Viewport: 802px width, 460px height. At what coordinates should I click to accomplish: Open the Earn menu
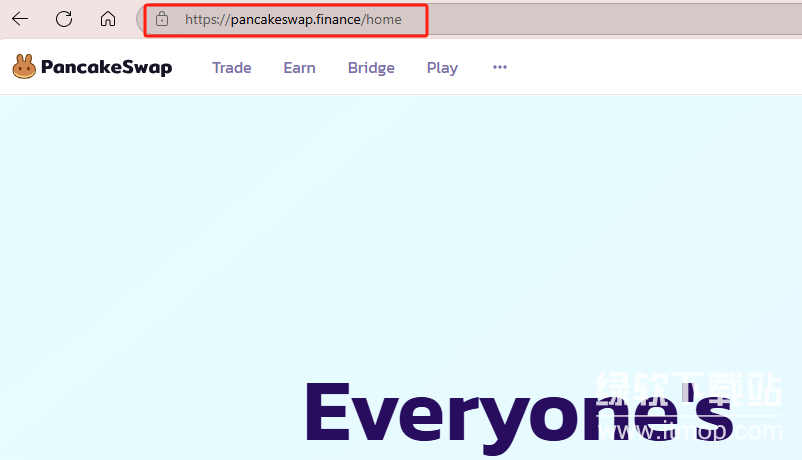[299, 68]
